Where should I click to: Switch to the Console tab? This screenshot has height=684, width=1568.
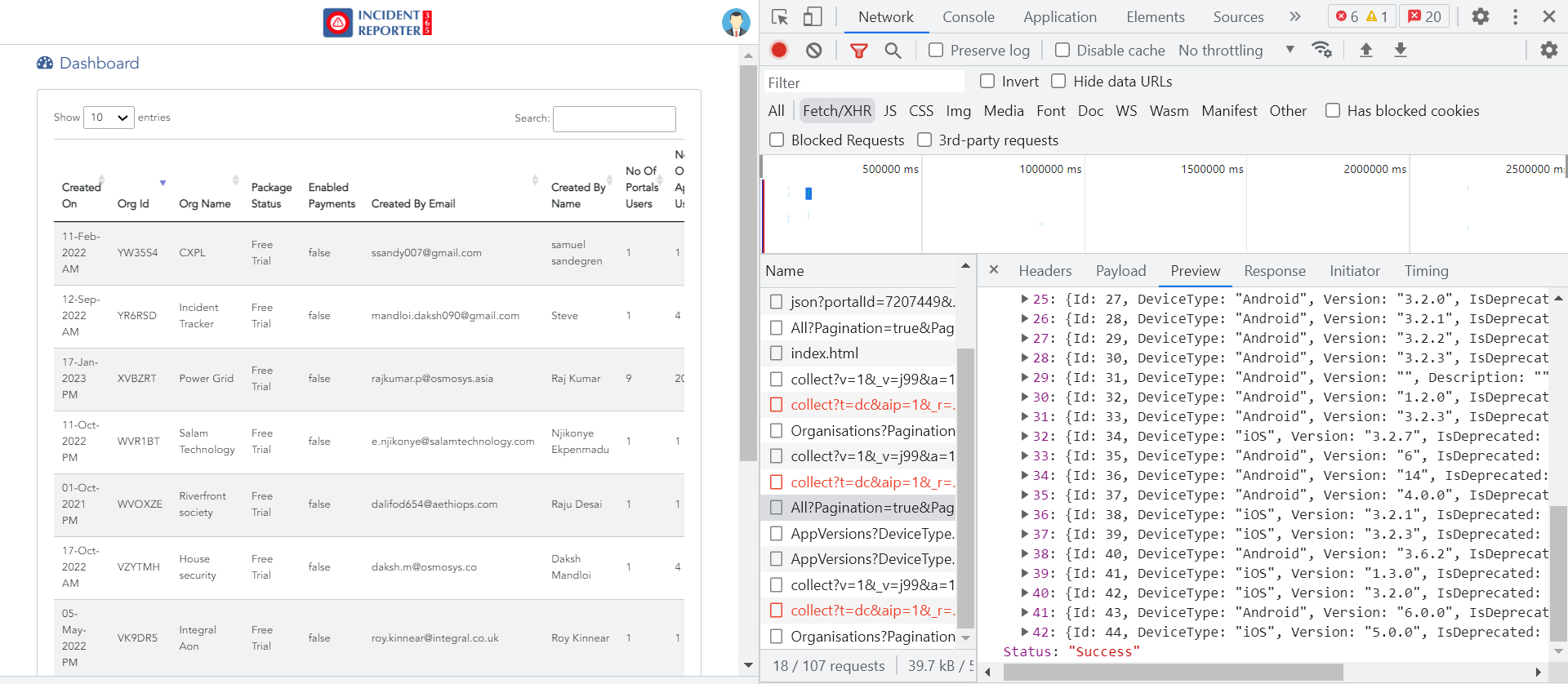(968, 17)
